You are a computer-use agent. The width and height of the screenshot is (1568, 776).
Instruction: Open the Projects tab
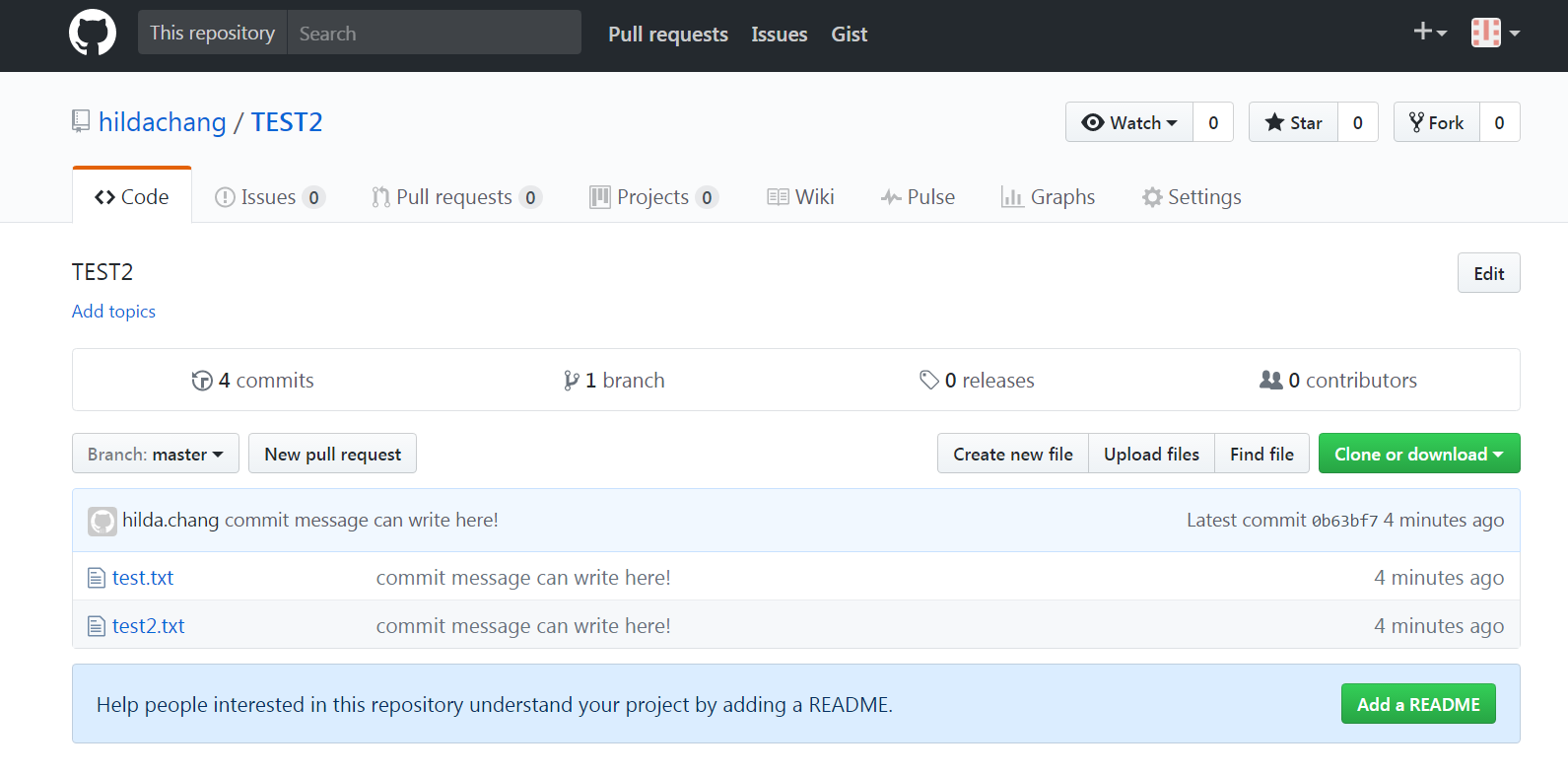pos(653,197)
